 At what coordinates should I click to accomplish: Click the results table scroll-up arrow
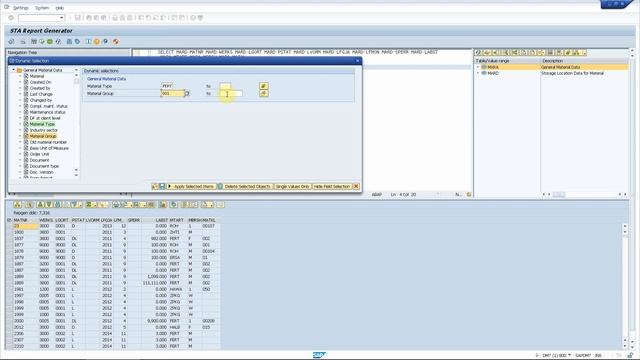[625, 226]
